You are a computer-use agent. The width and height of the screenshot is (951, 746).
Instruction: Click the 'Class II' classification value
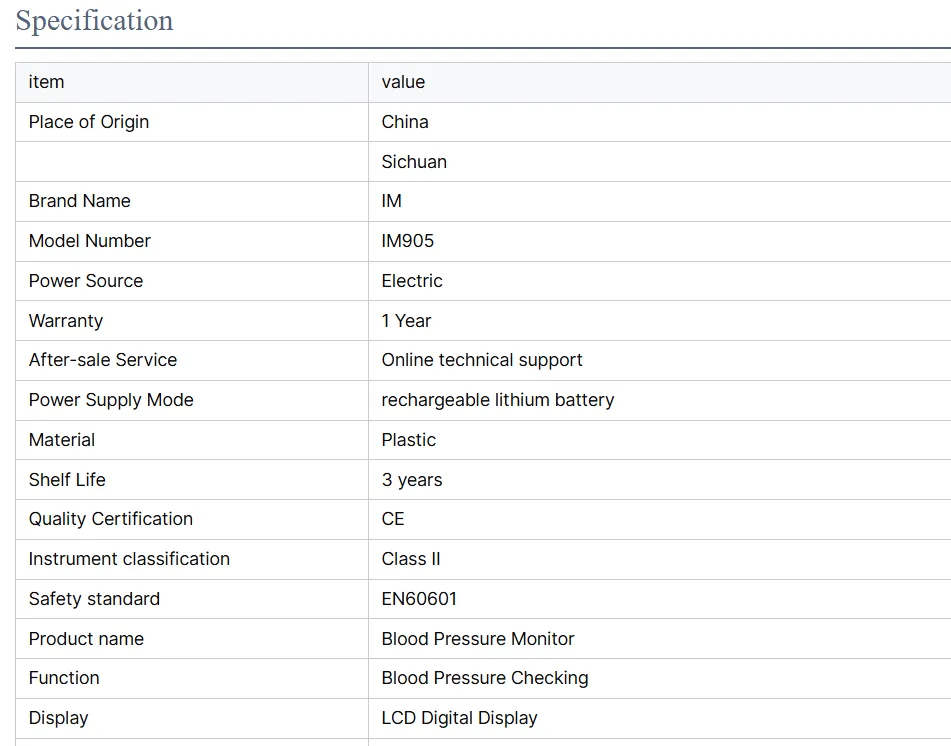(x=411, y=559)
